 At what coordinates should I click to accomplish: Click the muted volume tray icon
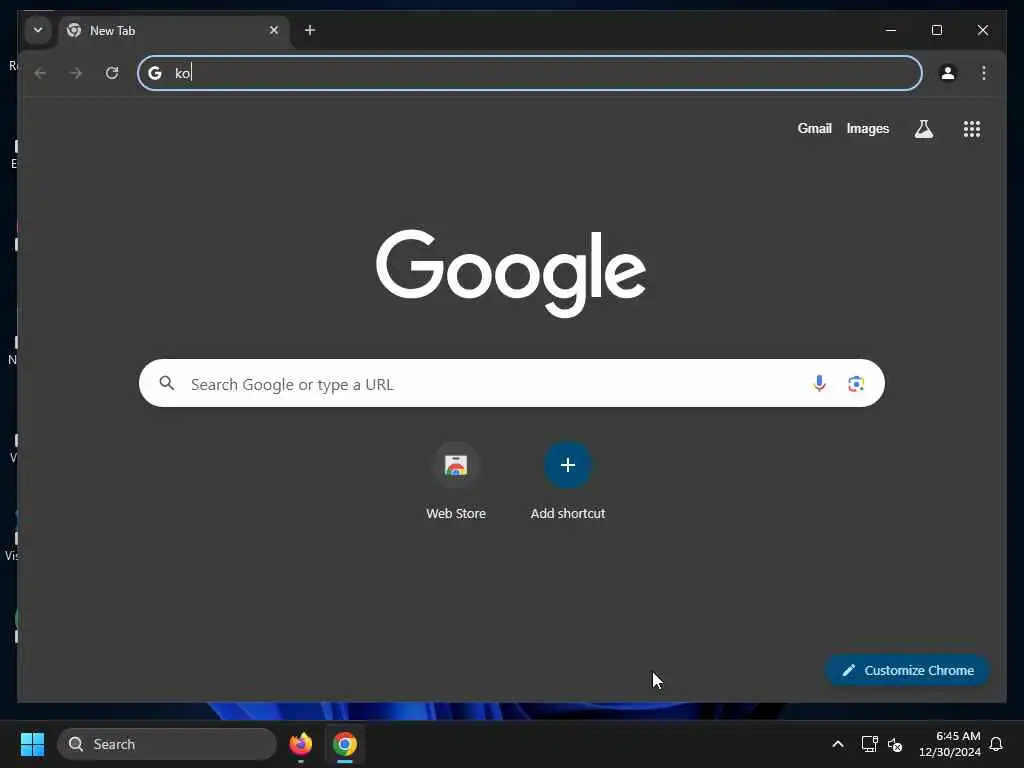[895, 744]
